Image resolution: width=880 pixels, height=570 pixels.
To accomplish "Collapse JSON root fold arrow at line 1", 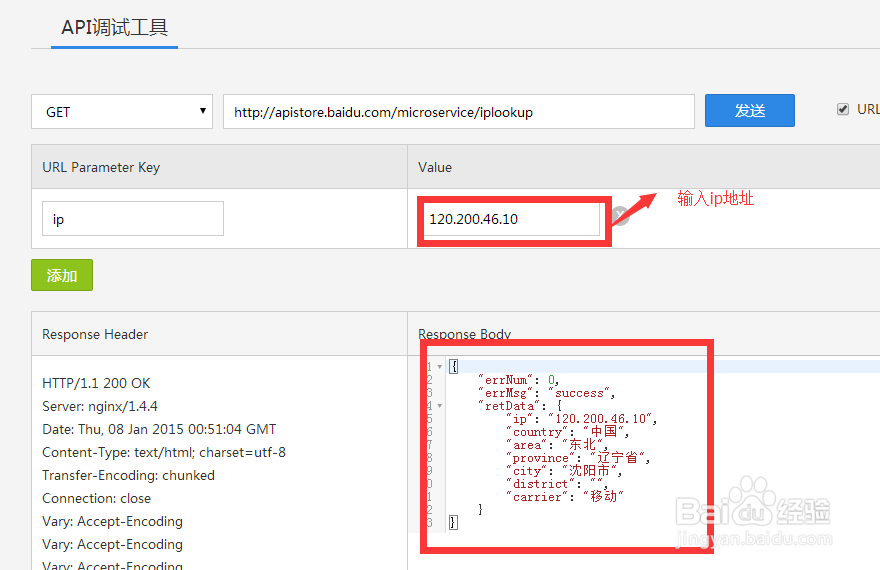I will pos(439,367).
